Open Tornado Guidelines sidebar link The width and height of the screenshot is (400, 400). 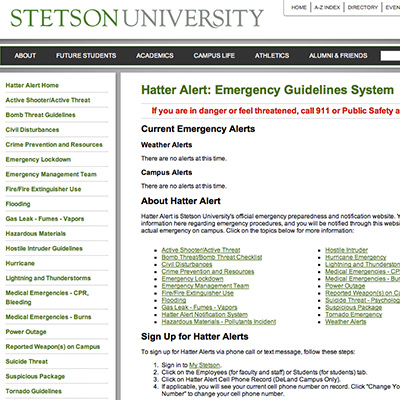coord(34,391)
